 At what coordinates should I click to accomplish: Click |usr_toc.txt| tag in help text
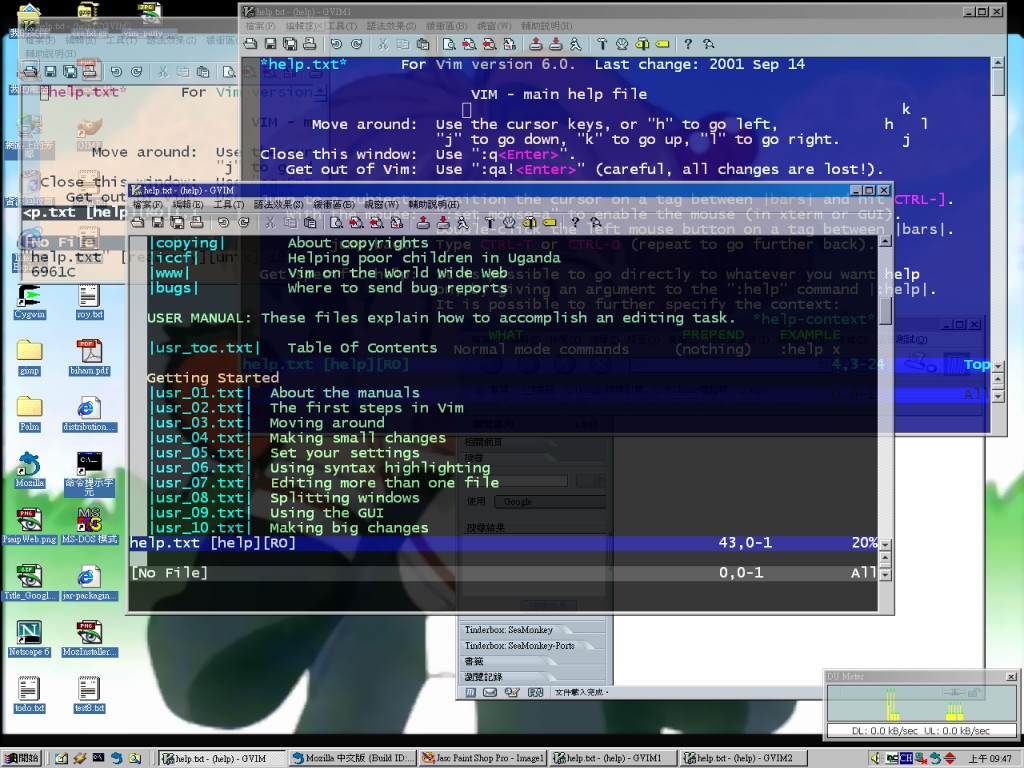click(205, 348)
